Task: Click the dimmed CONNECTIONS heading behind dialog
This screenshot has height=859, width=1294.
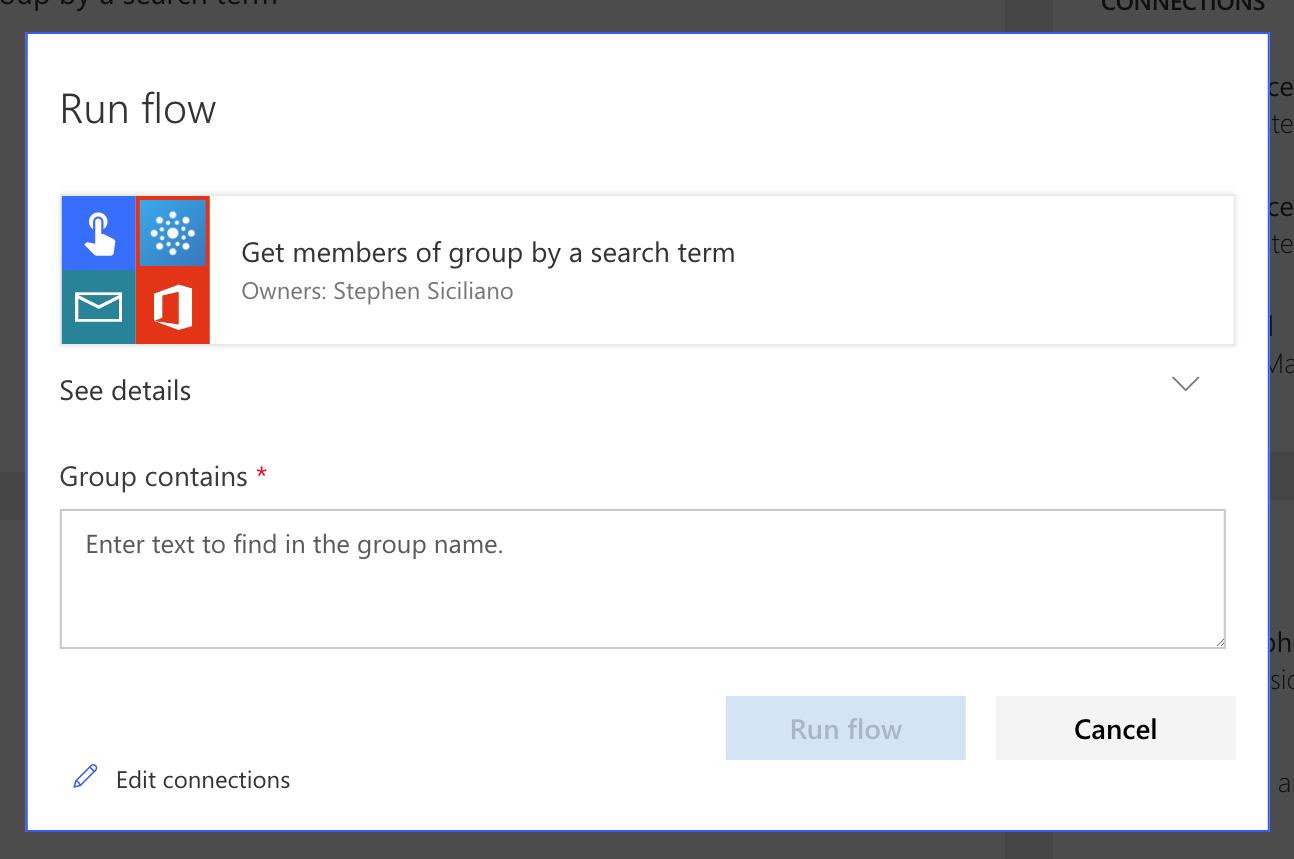Action: coord(1182,8)
